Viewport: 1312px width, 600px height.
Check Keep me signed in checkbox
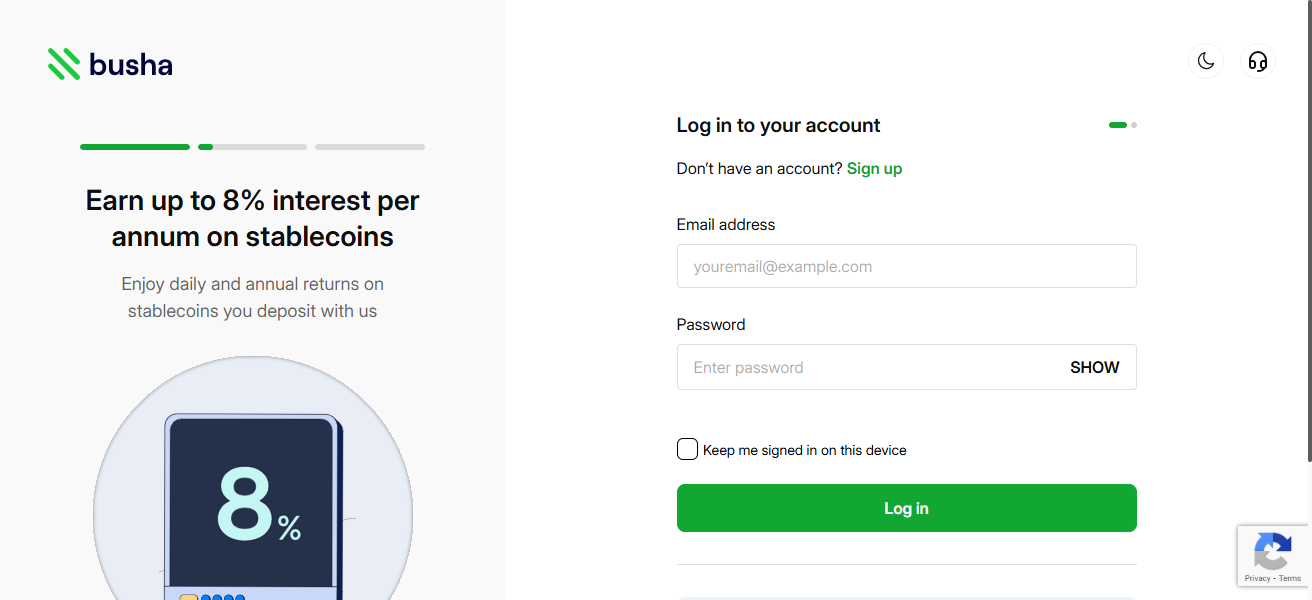[x=687, y=449]
